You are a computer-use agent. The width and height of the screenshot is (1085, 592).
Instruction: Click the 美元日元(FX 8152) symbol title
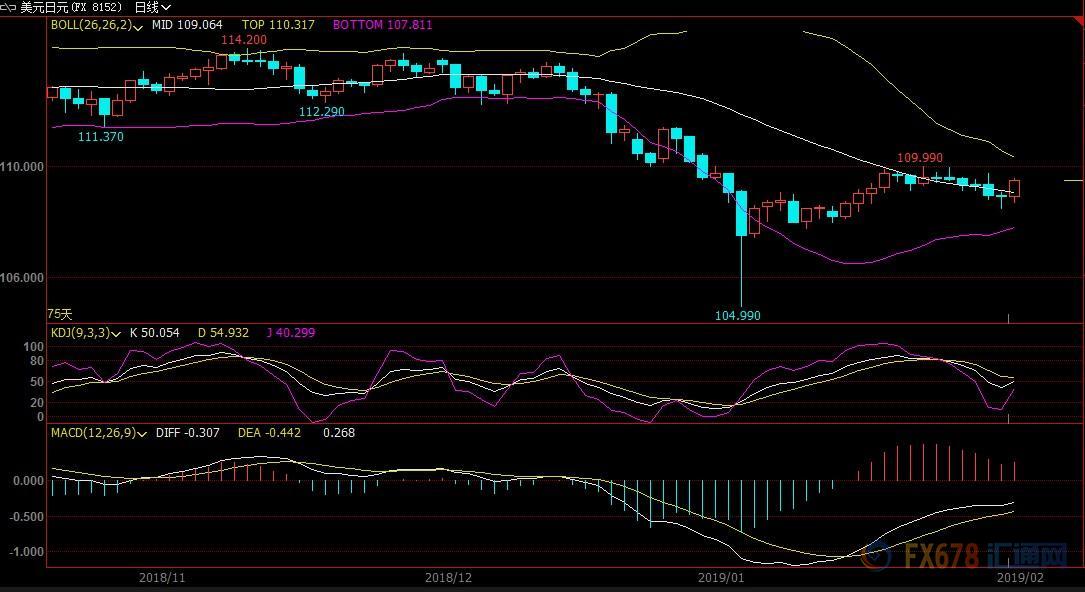pyautogui.click(x=72, y=8)
